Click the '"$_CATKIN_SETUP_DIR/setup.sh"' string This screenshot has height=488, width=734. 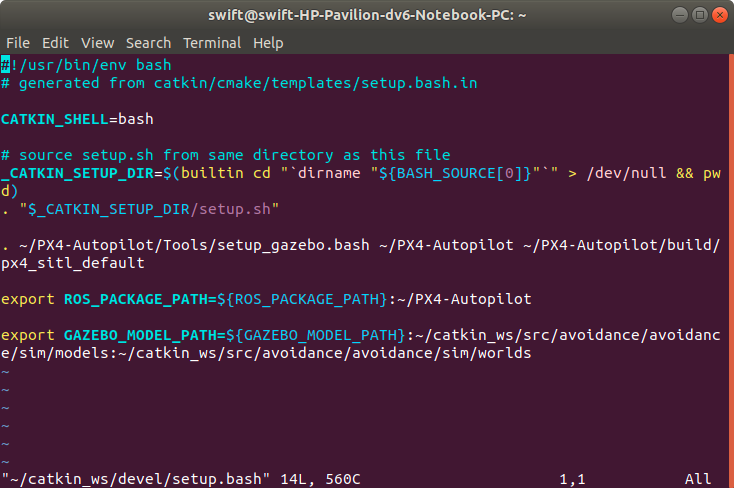[149, 209]
